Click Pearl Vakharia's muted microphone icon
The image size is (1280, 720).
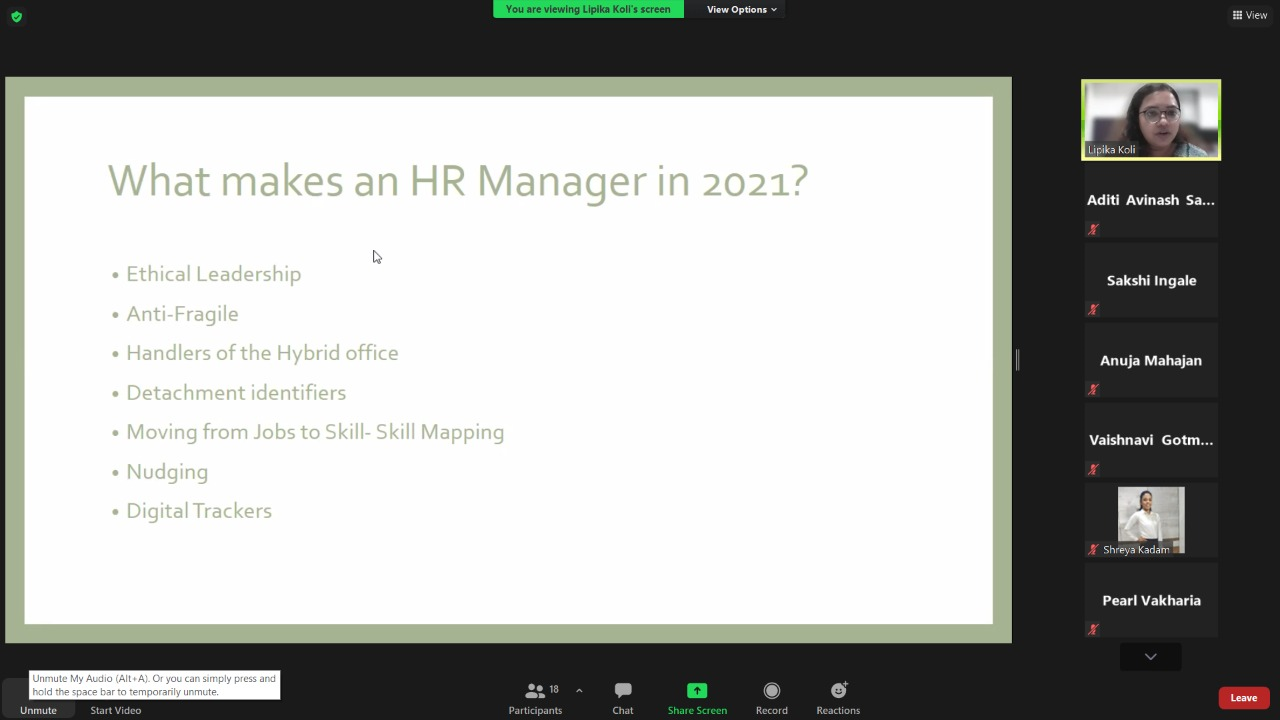point(1093,629)
